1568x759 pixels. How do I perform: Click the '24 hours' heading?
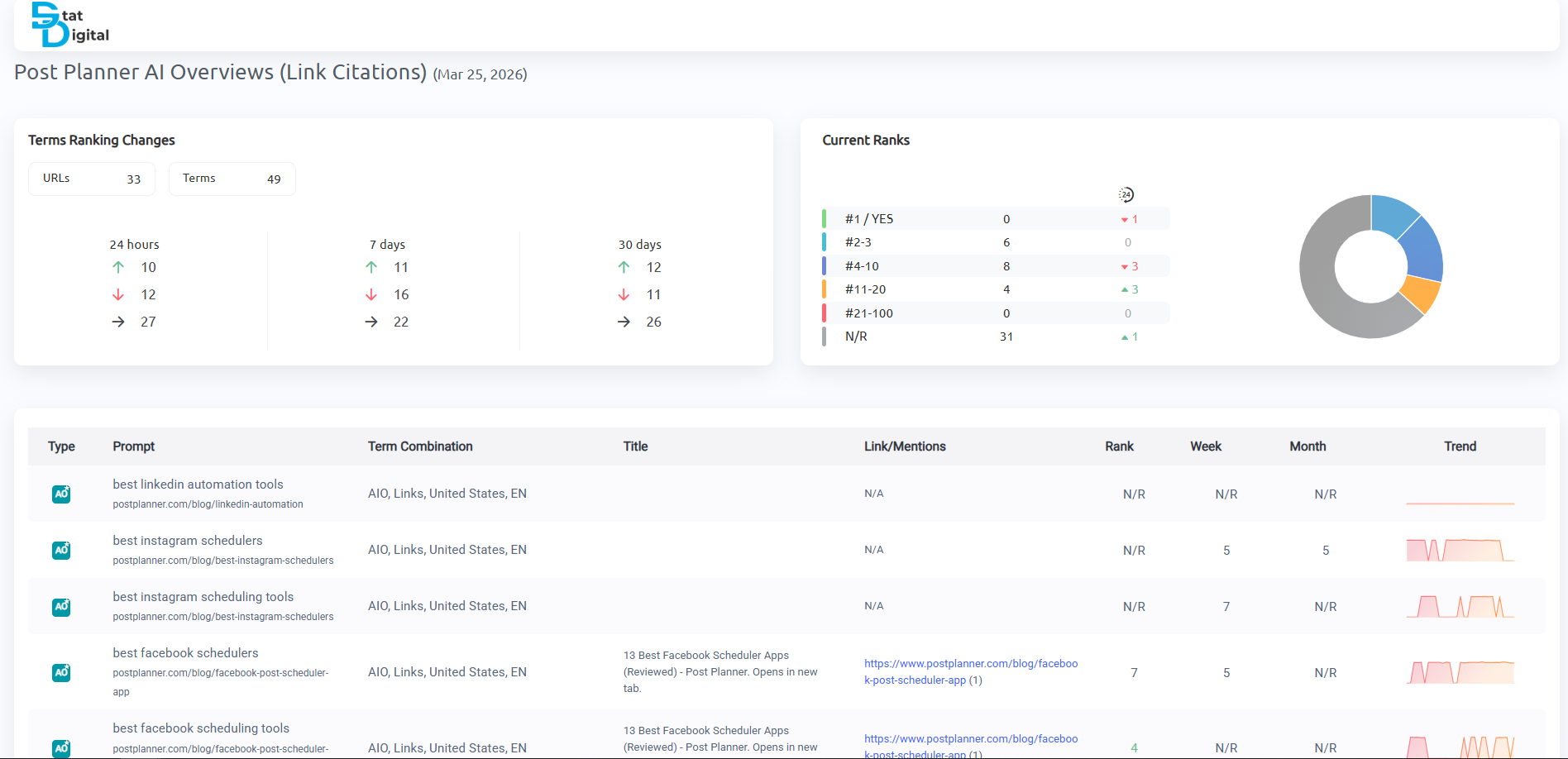click(x=134, y=245)
